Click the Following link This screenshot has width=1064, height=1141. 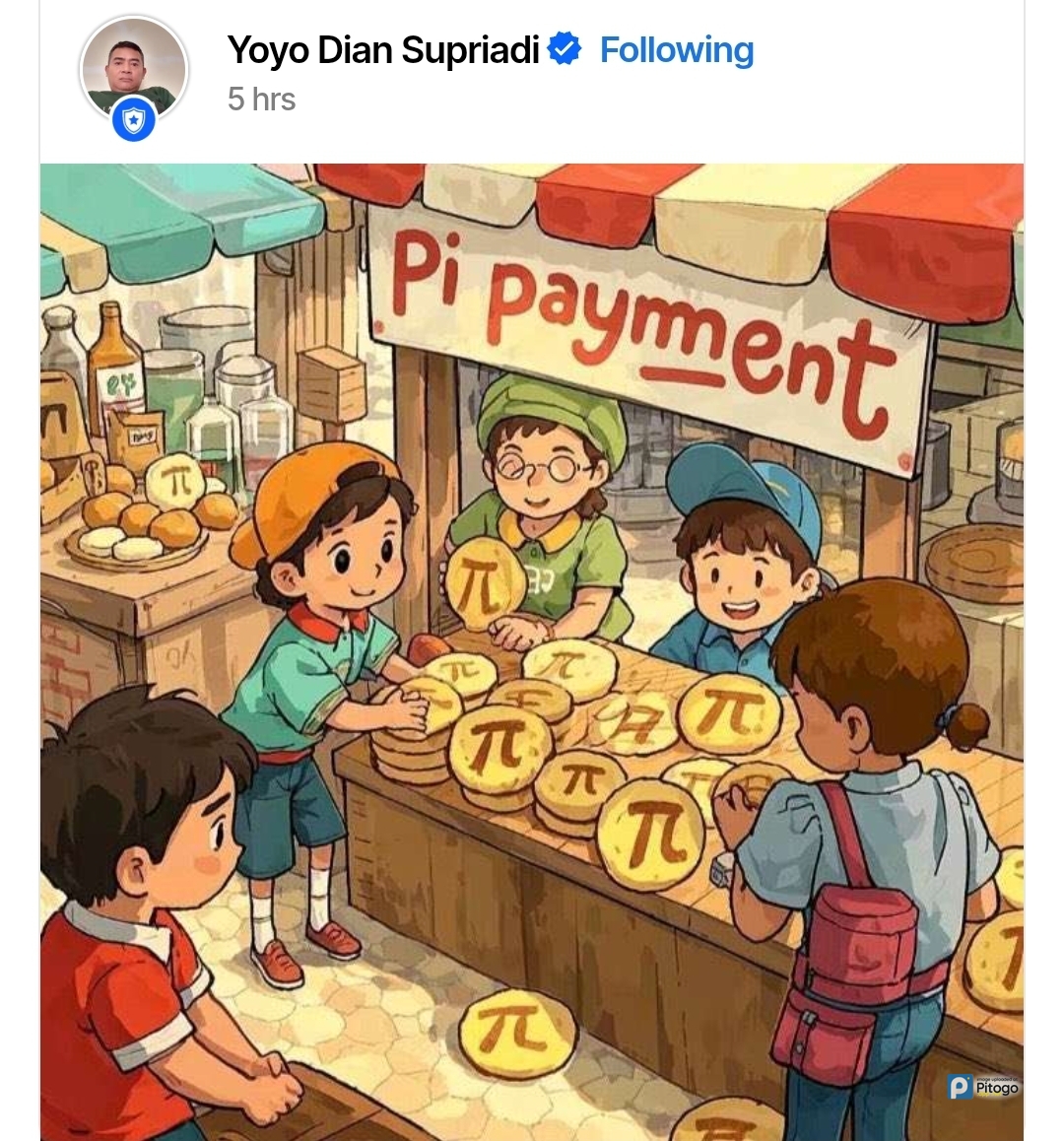(676, 49)
